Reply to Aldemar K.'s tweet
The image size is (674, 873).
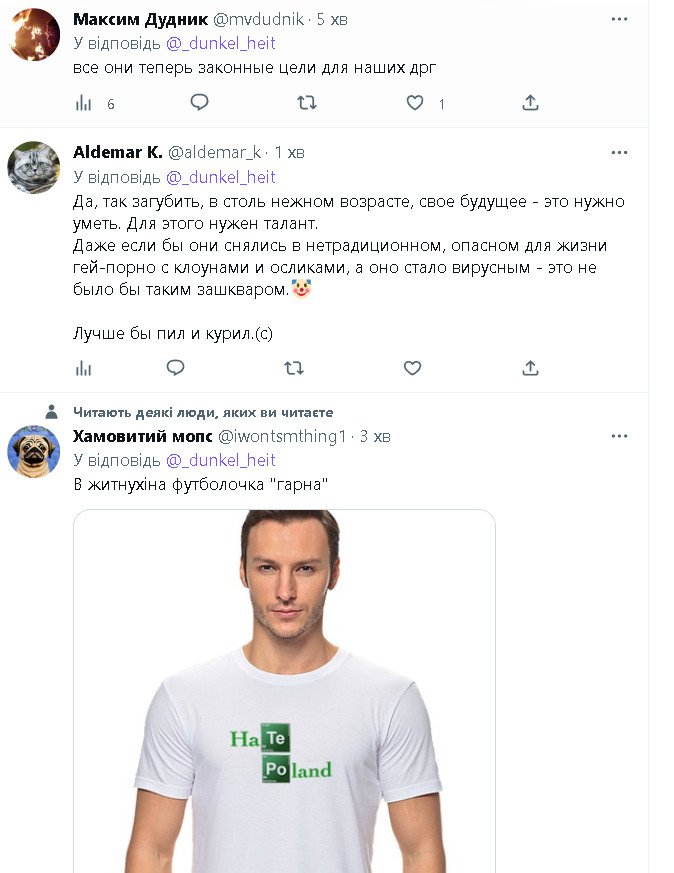(176, 368)
